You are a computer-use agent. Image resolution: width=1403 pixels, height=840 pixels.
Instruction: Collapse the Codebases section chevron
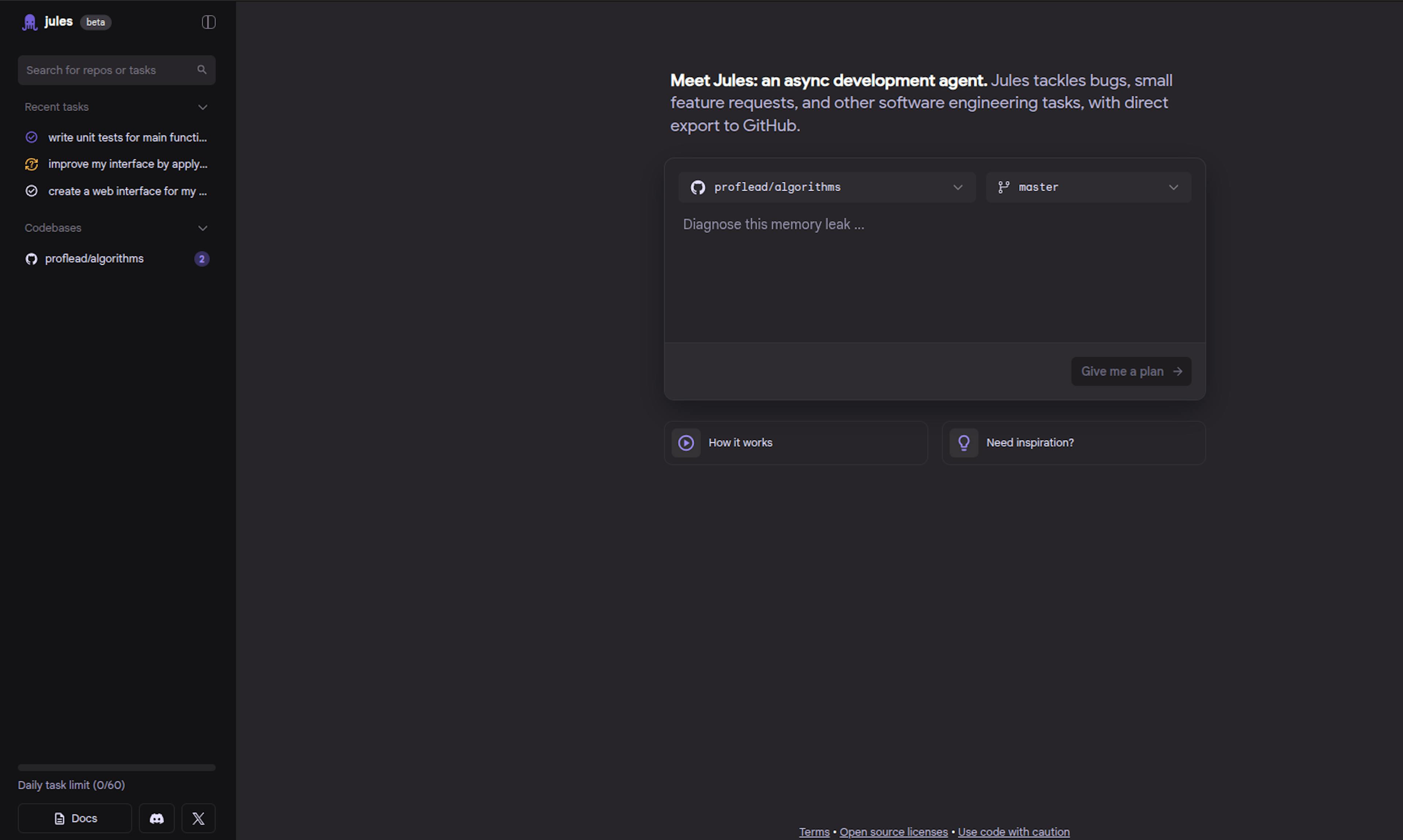point(203,228)
